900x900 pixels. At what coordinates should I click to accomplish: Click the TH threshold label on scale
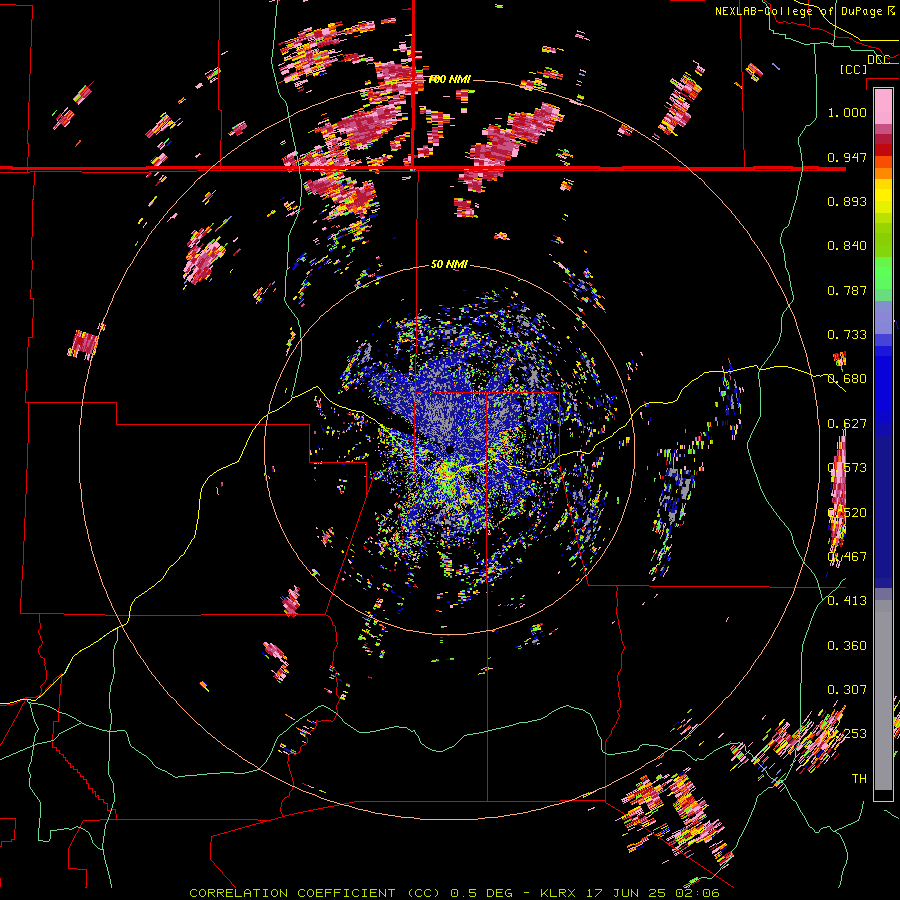(859, 779)
